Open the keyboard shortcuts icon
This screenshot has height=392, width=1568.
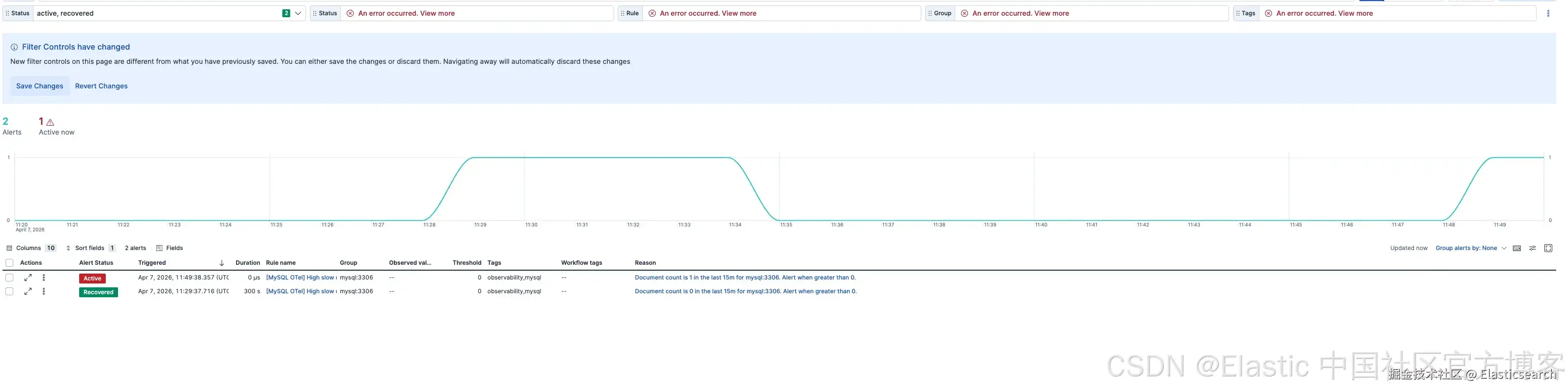[x=1516, y=248]
